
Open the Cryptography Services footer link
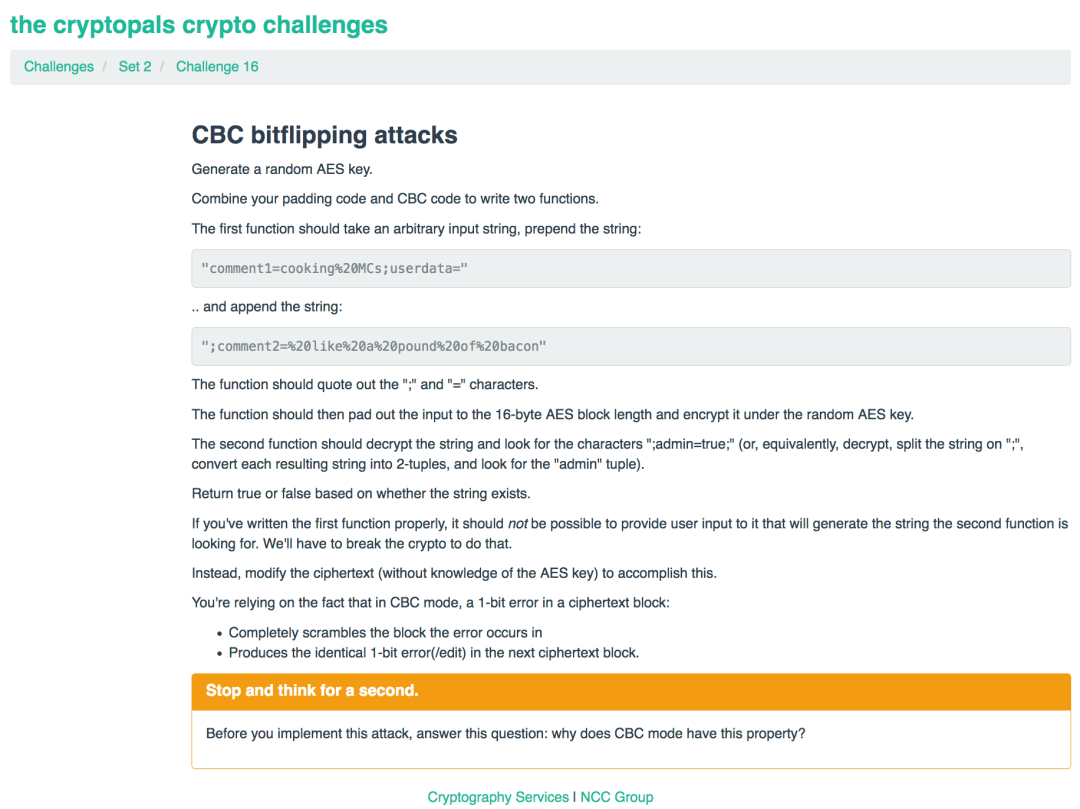498,797
